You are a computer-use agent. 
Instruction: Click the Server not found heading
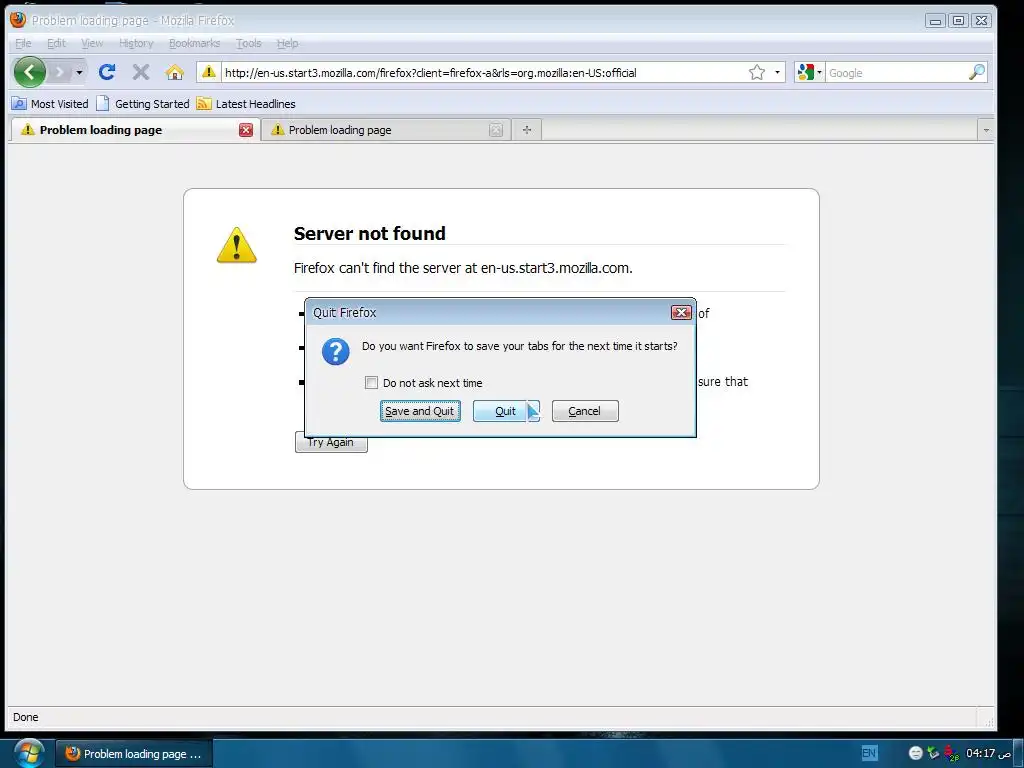370,233
